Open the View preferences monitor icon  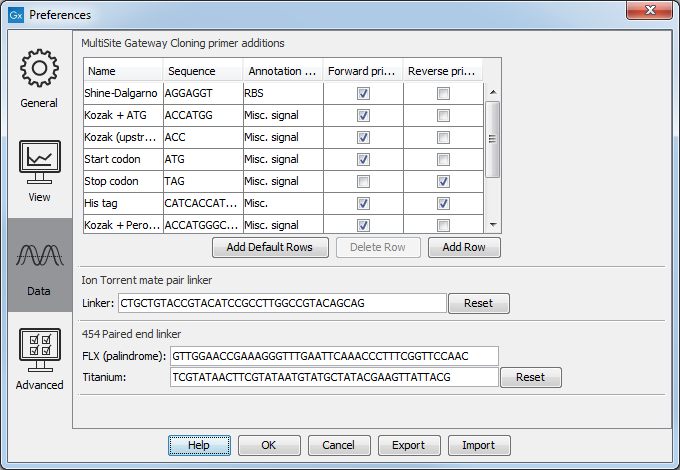coord(39,162)
